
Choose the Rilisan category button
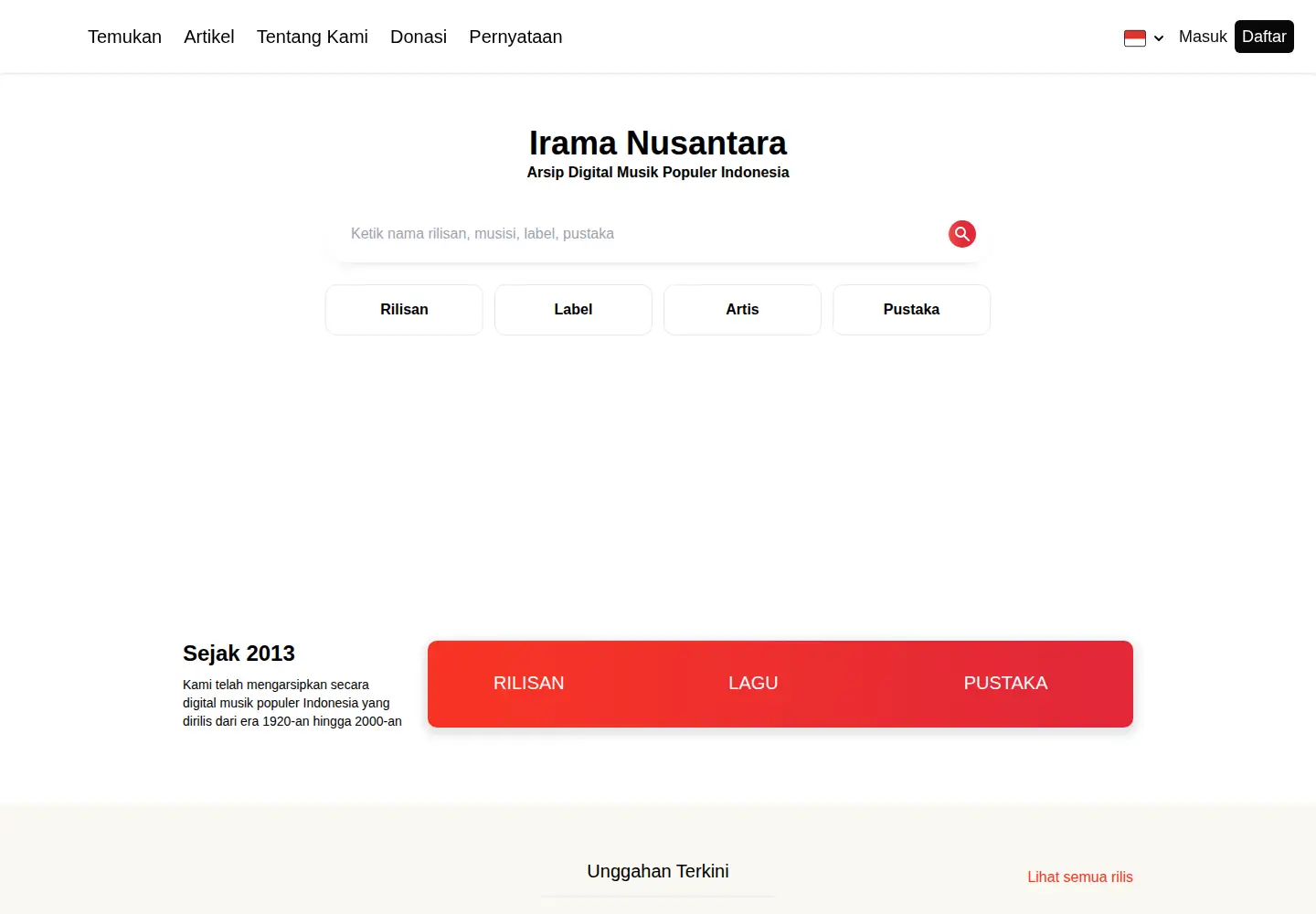404,310
